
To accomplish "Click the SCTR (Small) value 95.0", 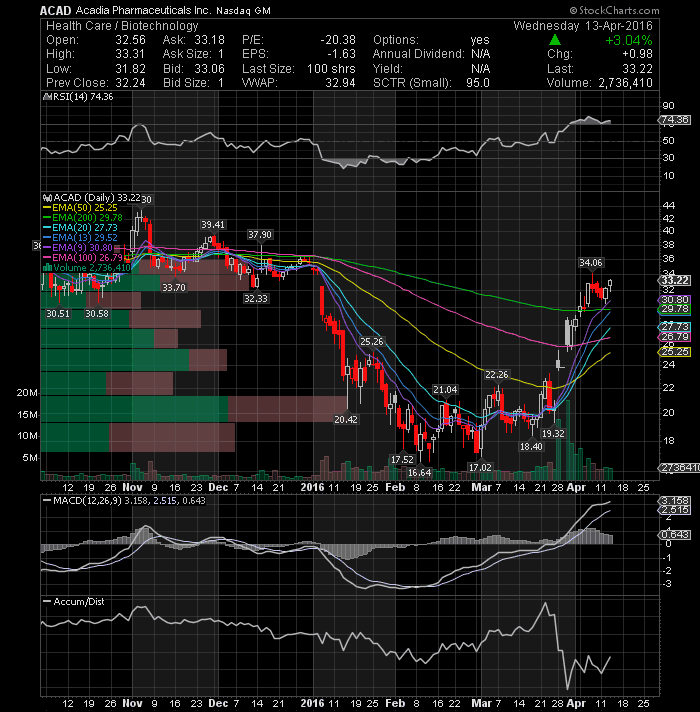I will tap(478, 83).
